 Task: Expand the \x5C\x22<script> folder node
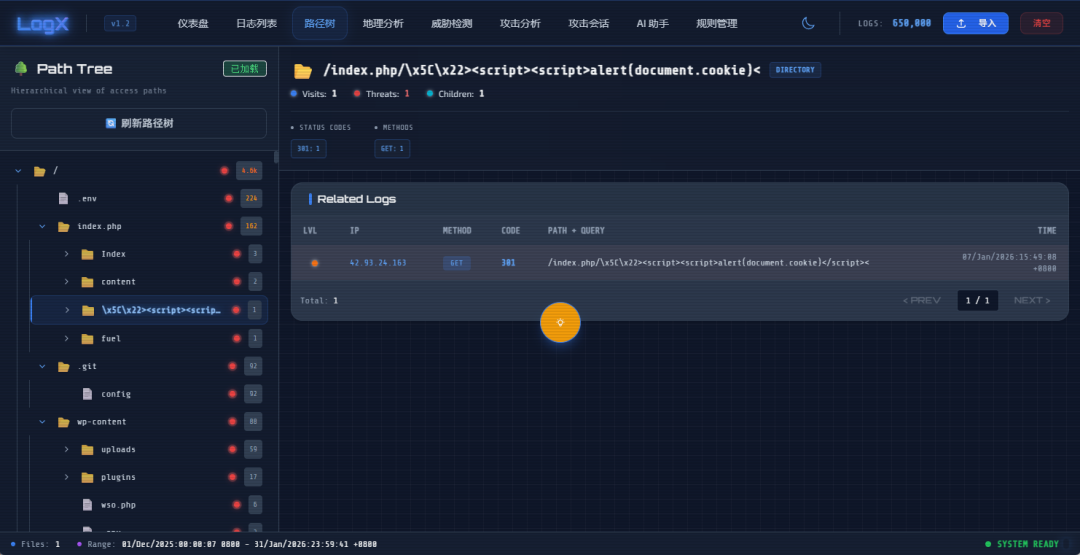pos(67,310)
